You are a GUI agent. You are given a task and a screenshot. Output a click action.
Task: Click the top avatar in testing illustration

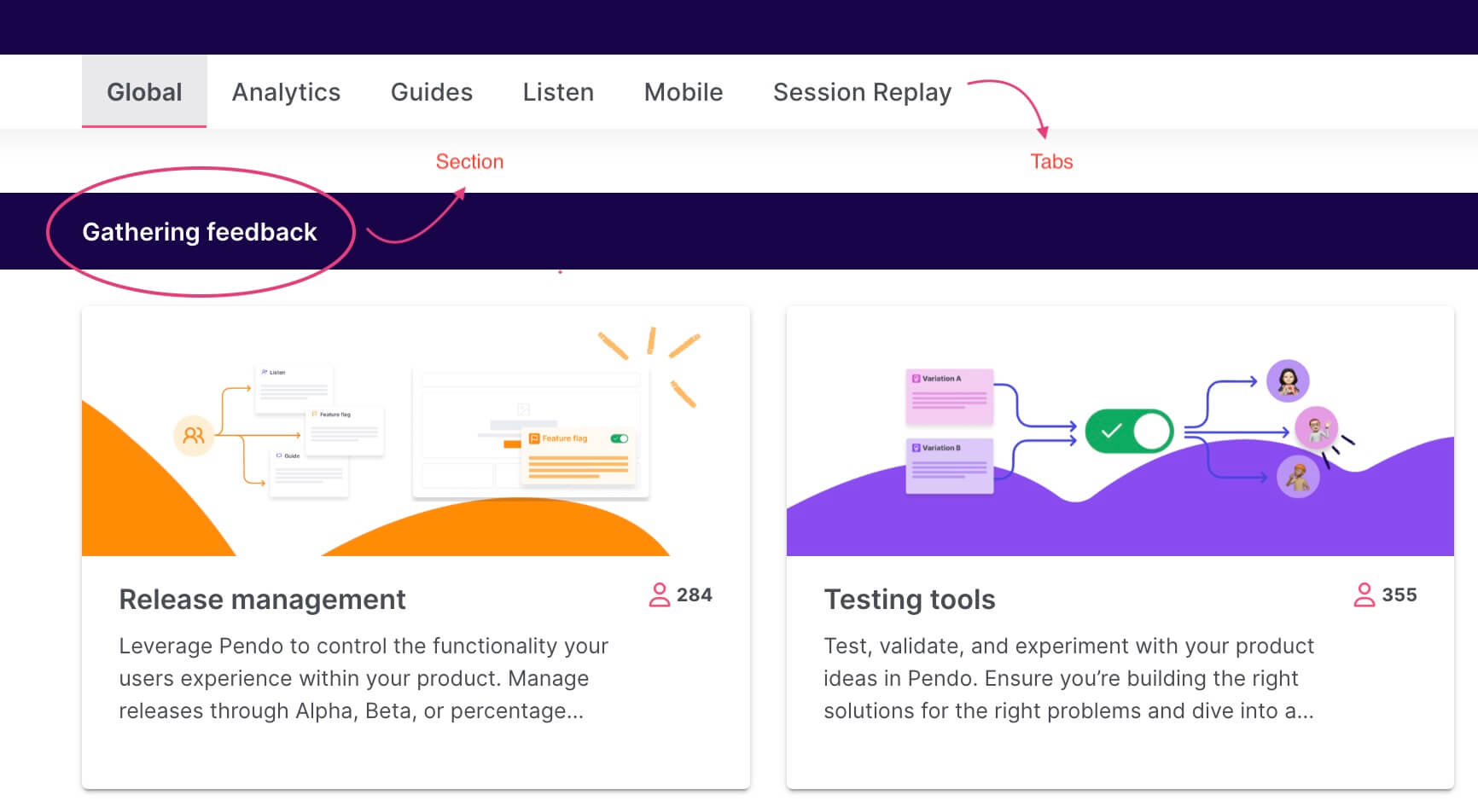(1288, 380)
